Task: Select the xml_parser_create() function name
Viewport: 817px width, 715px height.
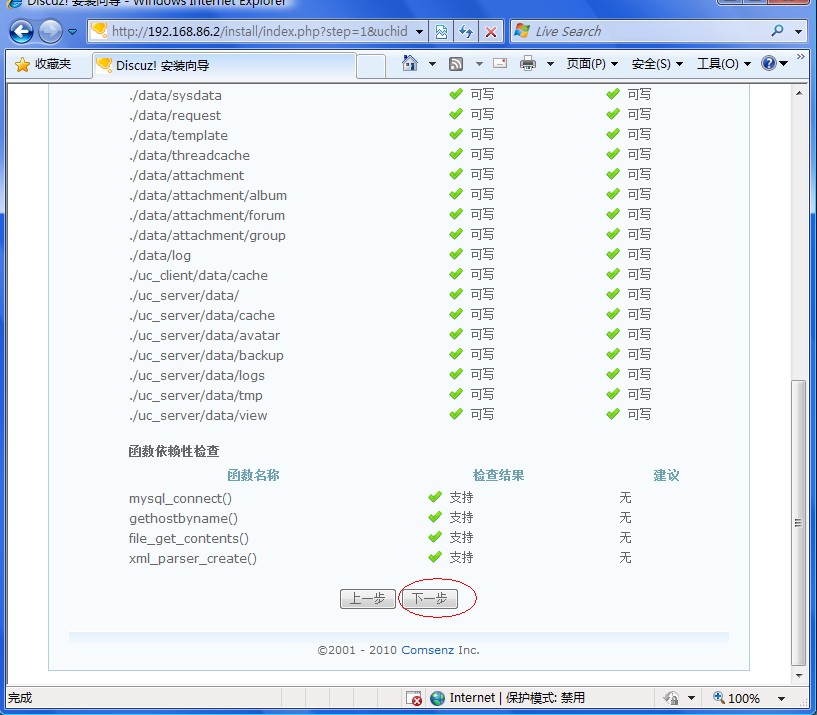Action: (x=193, y=559)
